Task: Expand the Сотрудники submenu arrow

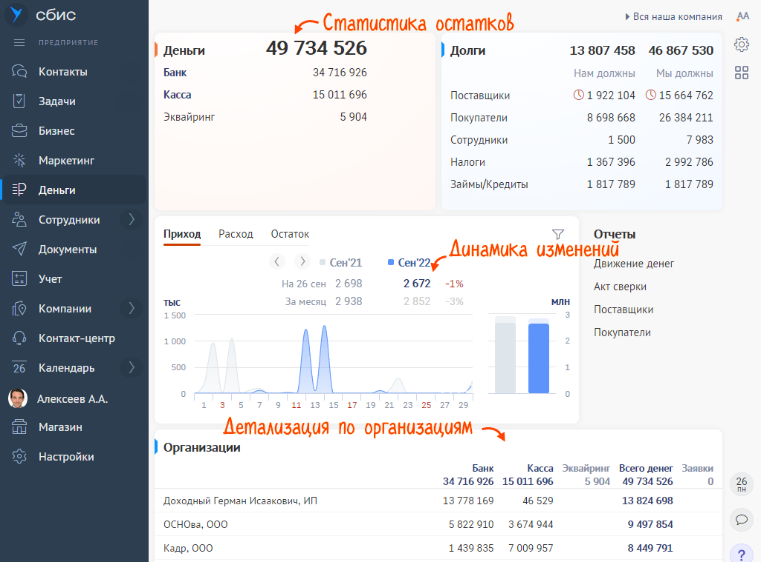Action: tap(132, 220)
